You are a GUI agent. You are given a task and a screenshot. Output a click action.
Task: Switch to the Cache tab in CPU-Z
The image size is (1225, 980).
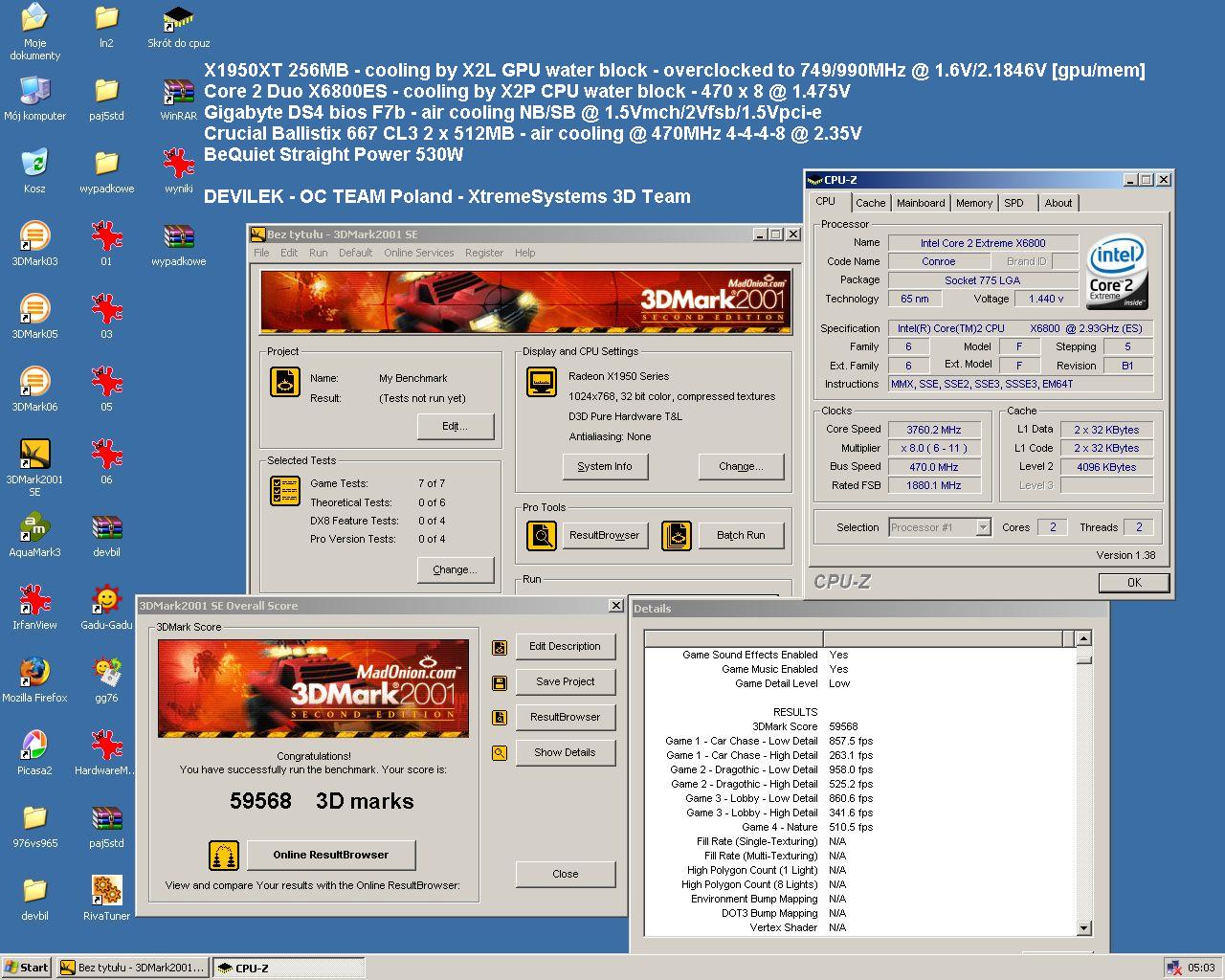[870, 203]
